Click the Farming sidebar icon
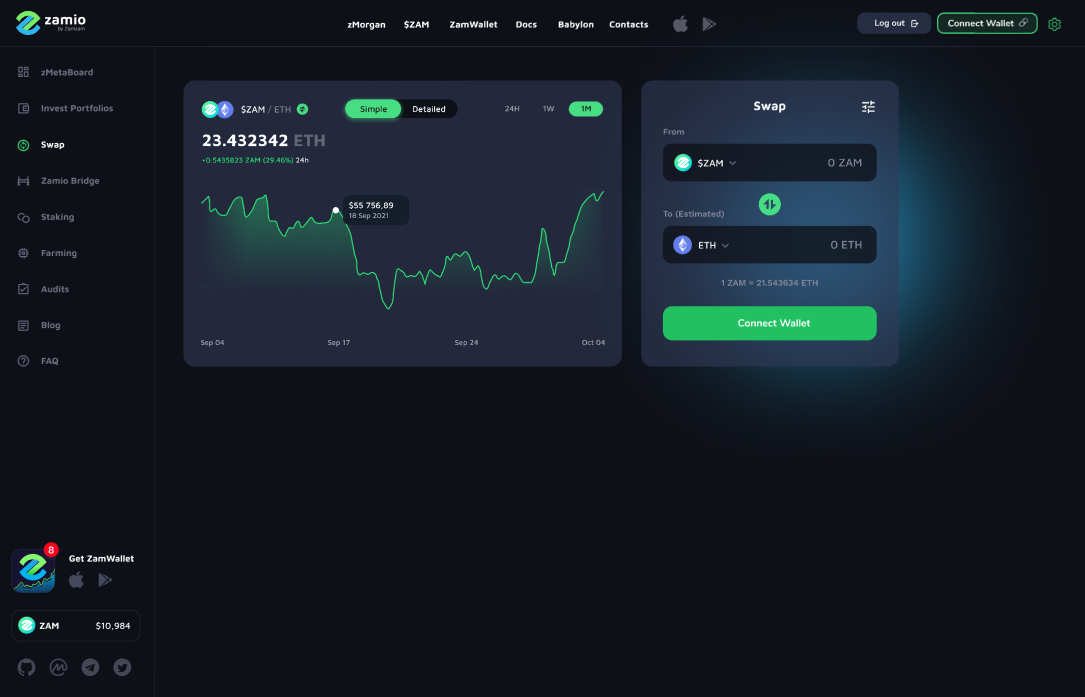 (x=24, y=253)
